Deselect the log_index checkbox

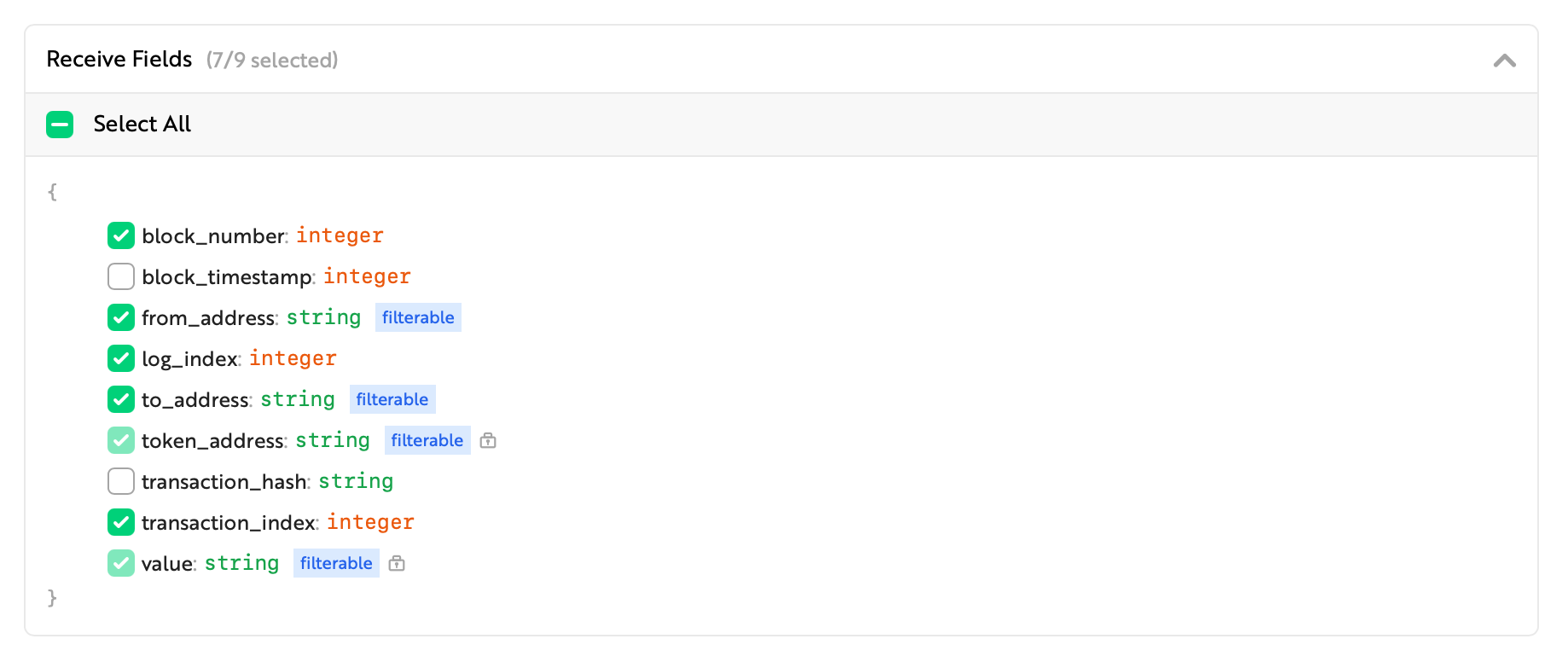121,358
